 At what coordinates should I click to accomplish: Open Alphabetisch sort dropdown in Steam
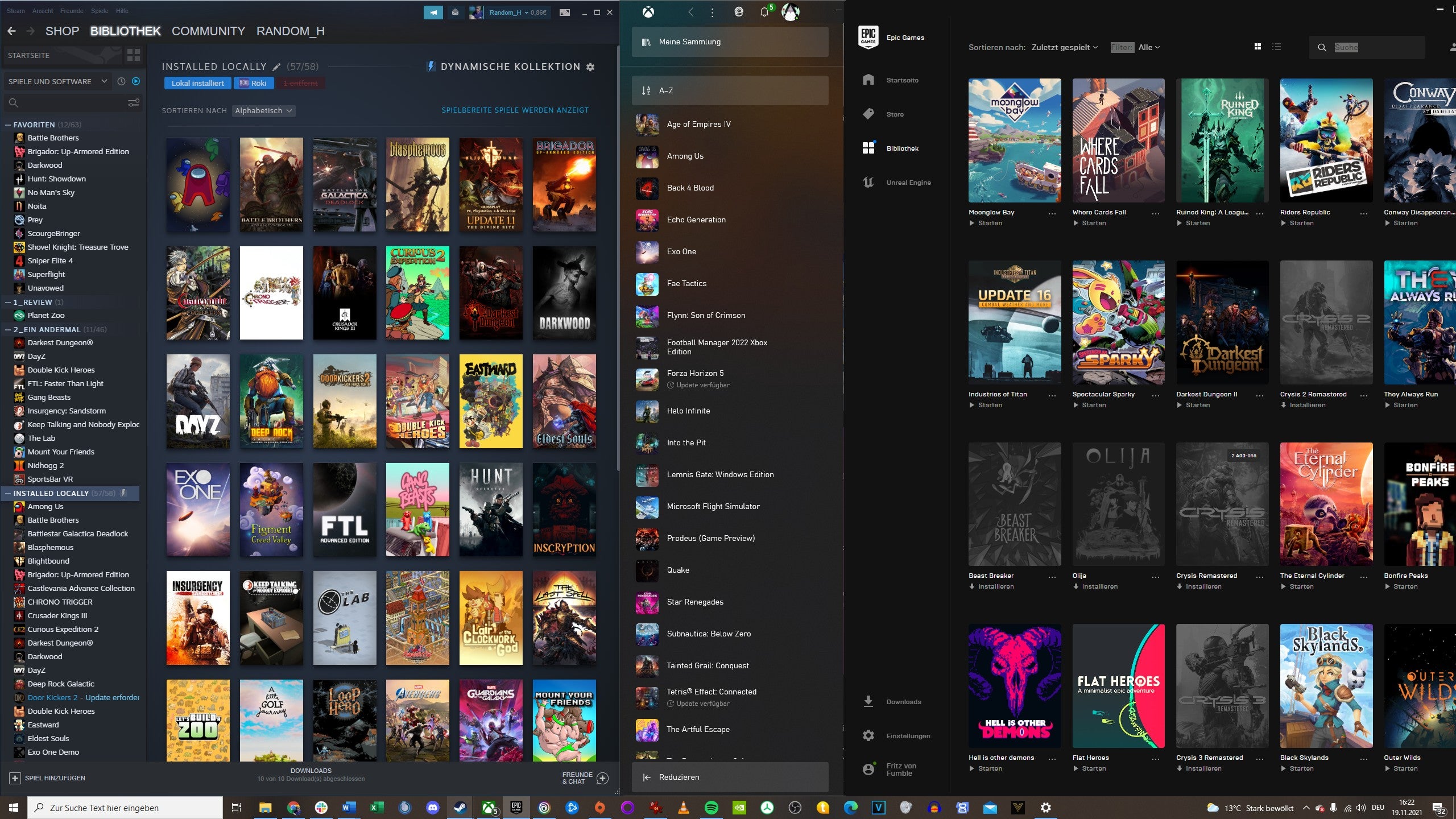coord(264,110)
